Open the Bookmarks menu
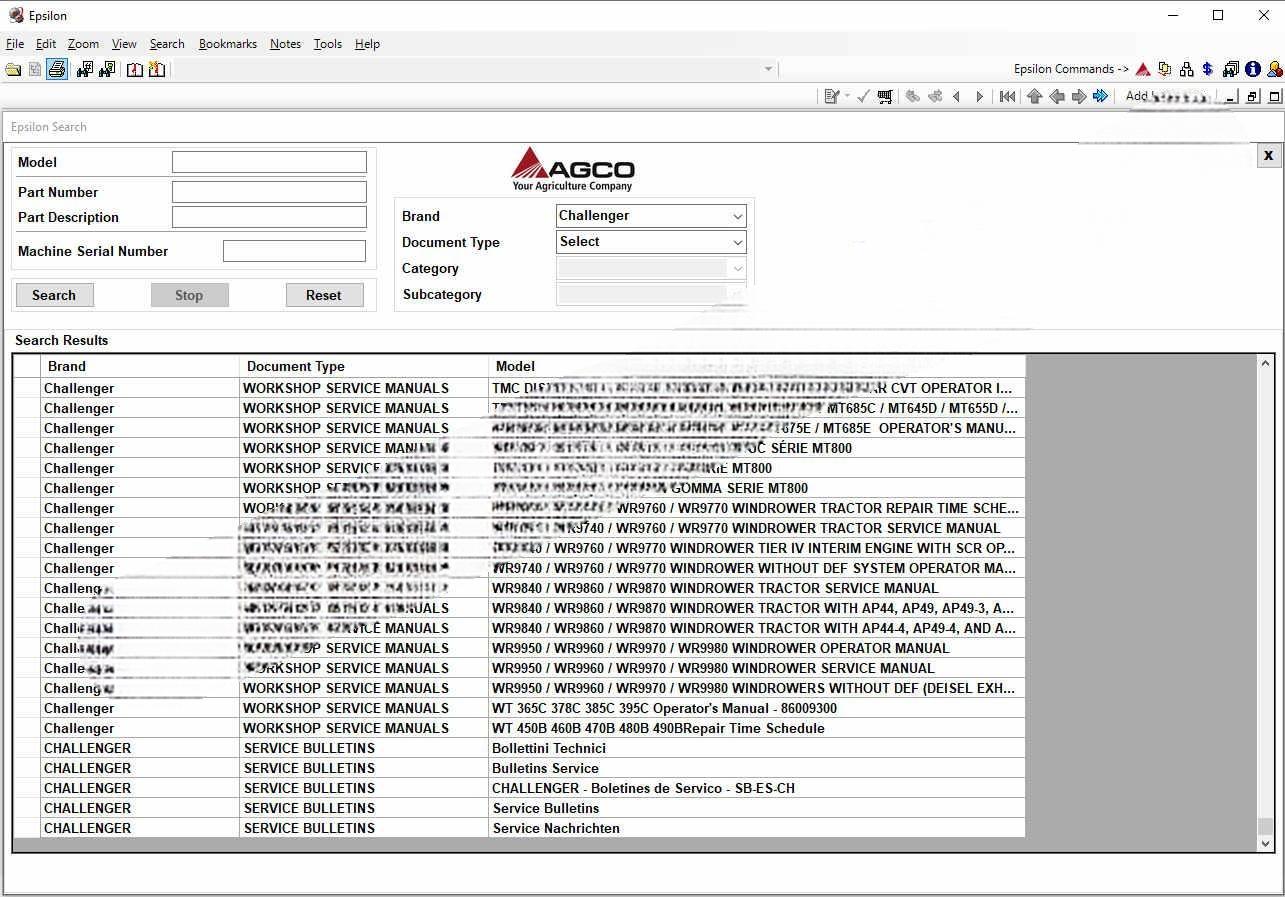Image resolution: width=1285 pixels, height=897 pixels. pos(227,43)
